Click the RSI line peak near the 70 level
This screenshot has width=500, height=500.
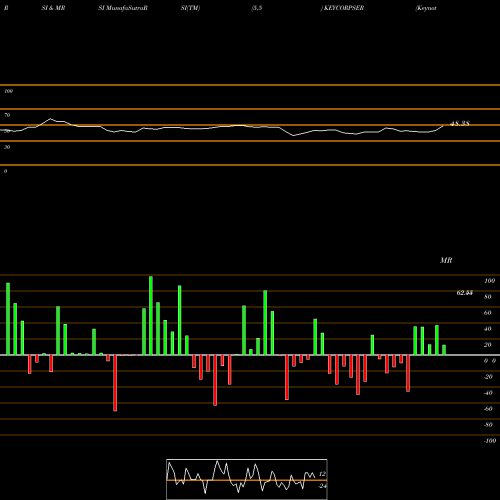[x=50, y=119]
